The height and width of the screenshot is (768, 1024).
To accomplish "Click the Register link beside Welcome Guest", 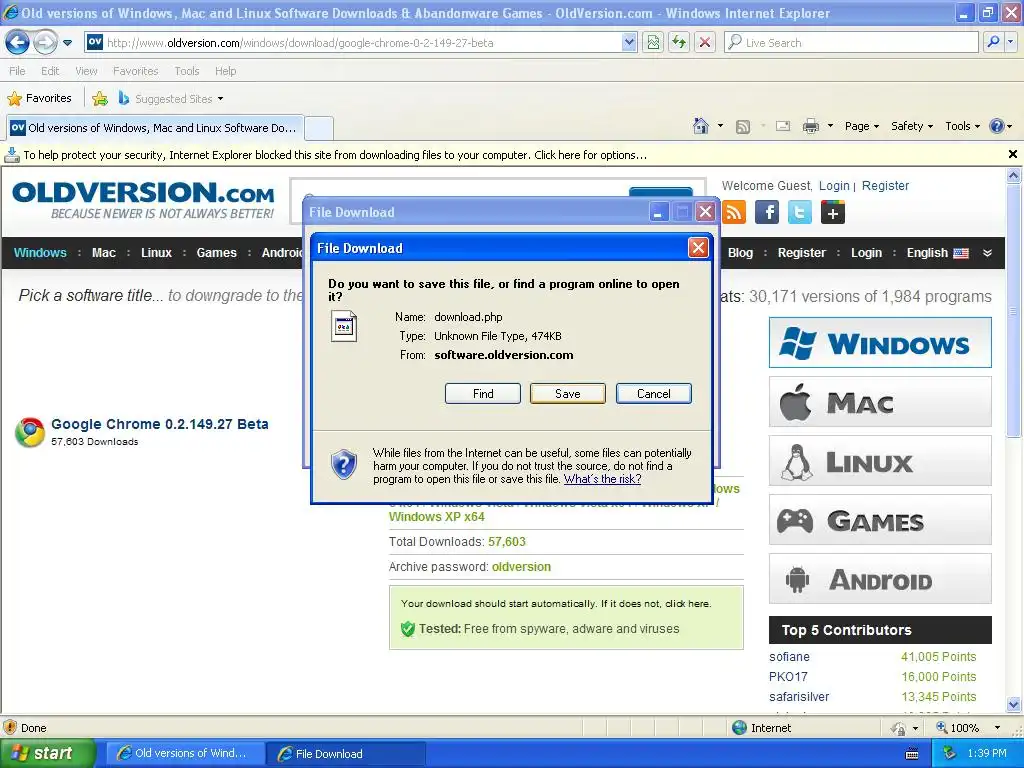I will [x=885, y=185].
